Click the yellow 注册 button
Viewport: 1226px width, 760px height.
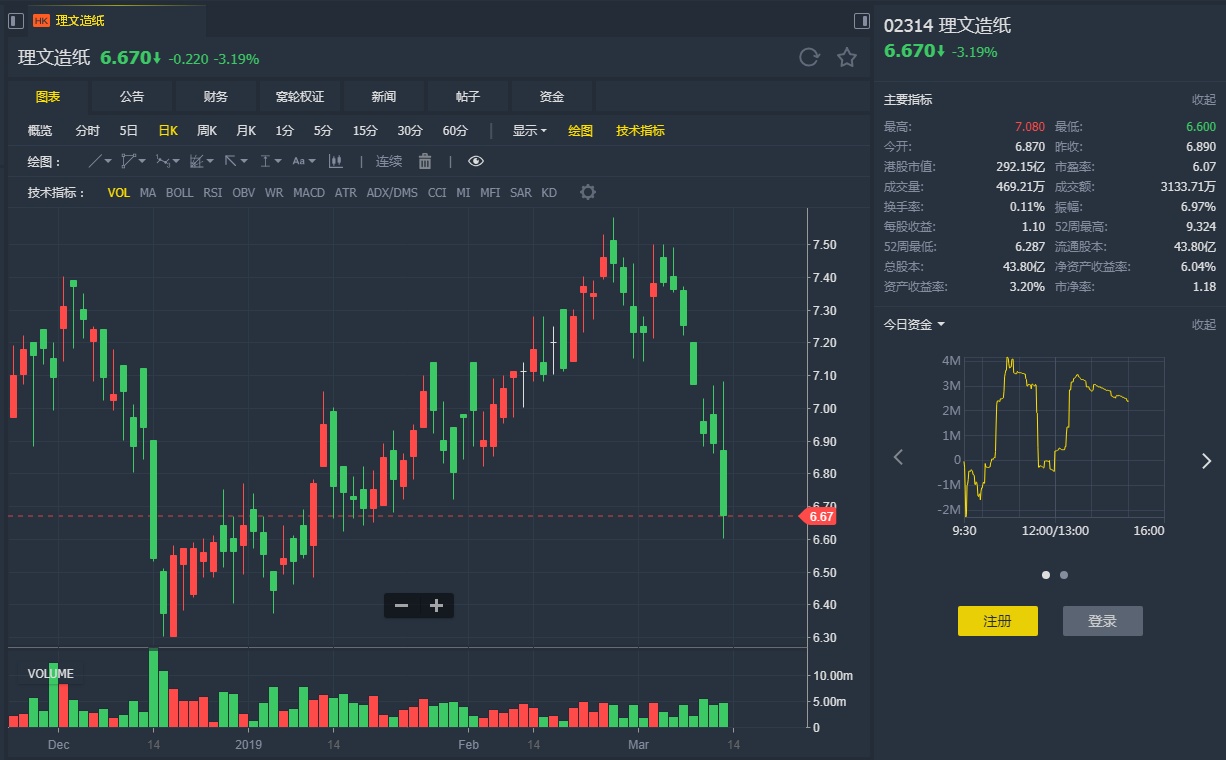click(x=997, y=621)
